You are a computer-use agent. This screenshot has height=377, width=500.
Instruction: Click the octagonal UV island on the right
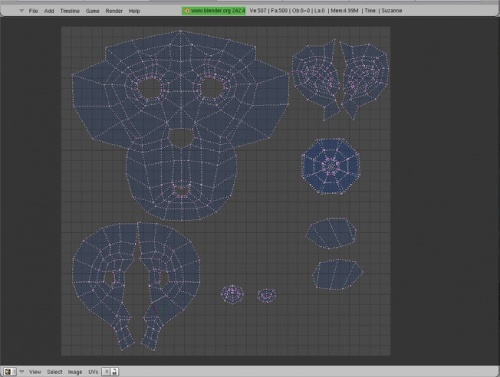tap(331, 166)
